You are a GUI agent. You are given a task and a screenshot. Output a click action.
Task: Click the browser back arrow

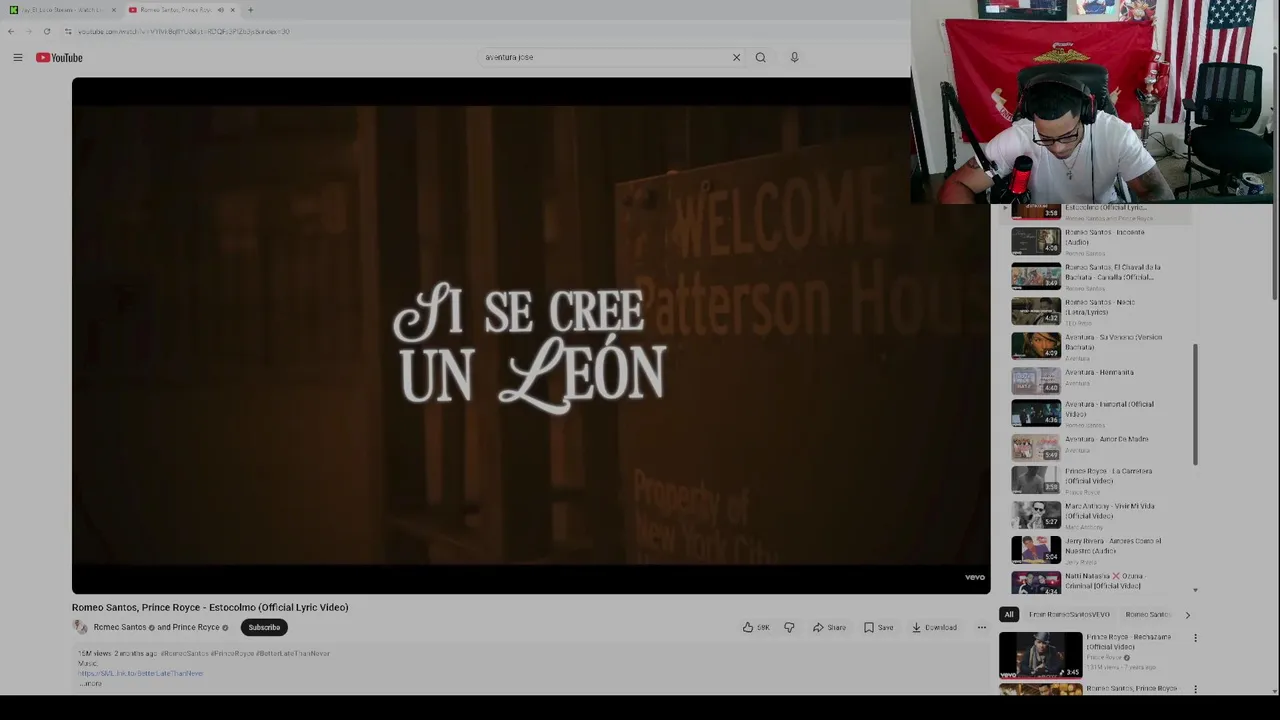pyautogui.click(x=11, y=31)
